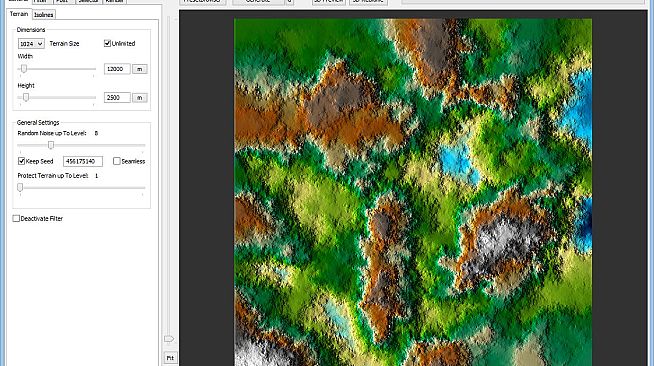Click the Protect Terrain up To Level slider handle
Image resolution: width=654 pixels, height=366 pixels.
coord(20,188)
